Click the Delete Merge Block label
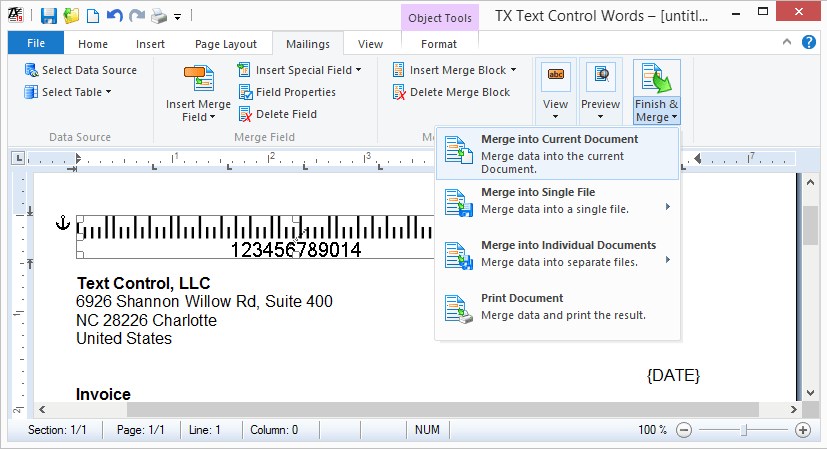 (460, 92)
